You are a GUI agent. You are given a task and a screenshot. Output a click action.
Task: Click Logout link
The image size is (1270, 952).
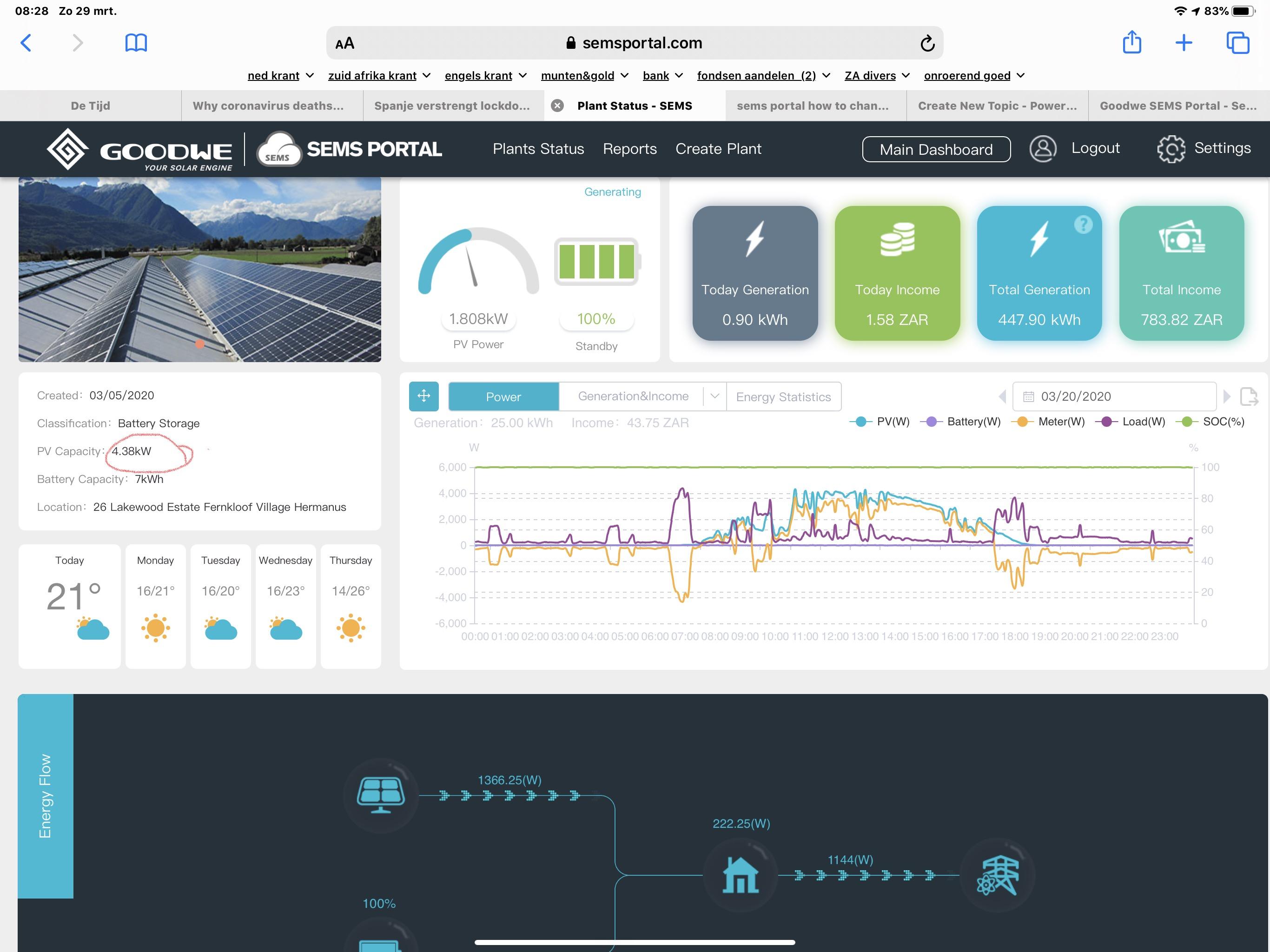click(1096, 148)
